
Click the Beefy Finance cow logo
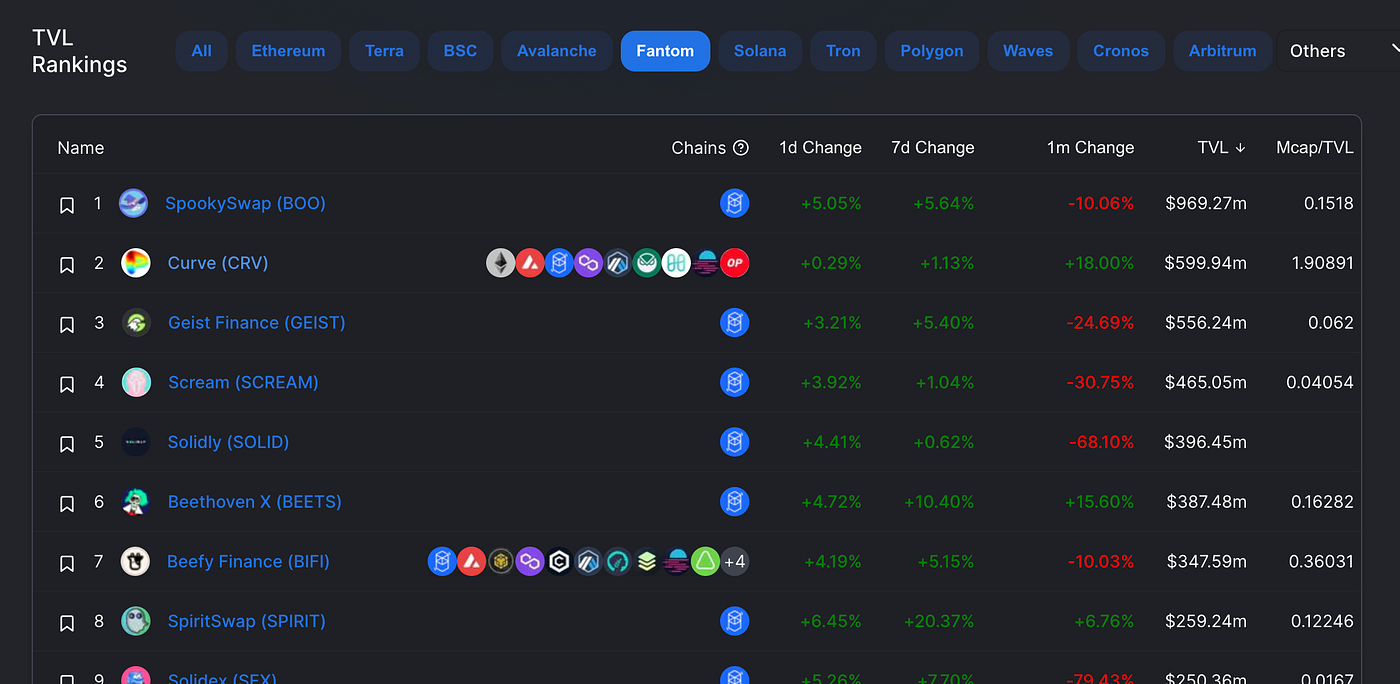(135, 561)
